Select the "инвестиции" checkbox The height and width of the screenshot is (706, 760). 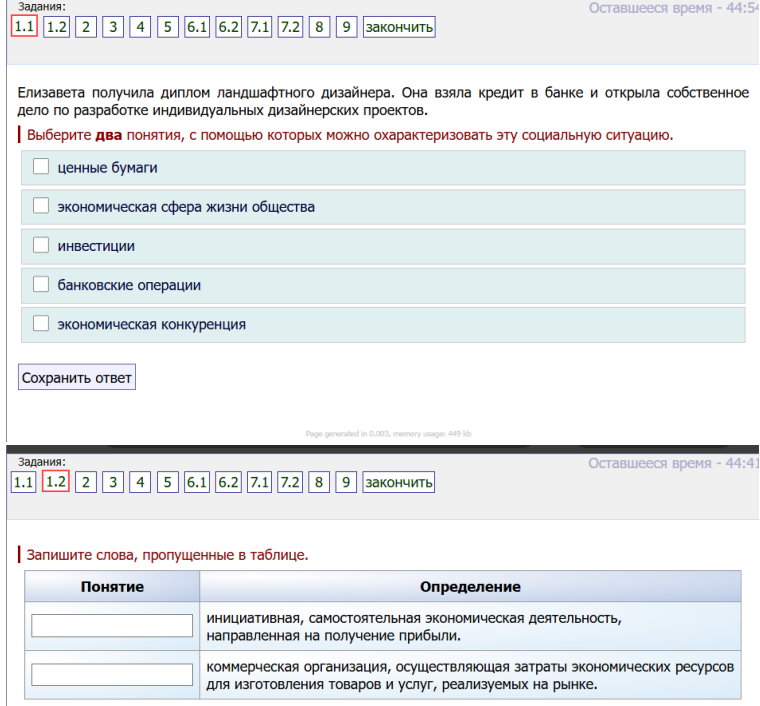click(41, 246)
